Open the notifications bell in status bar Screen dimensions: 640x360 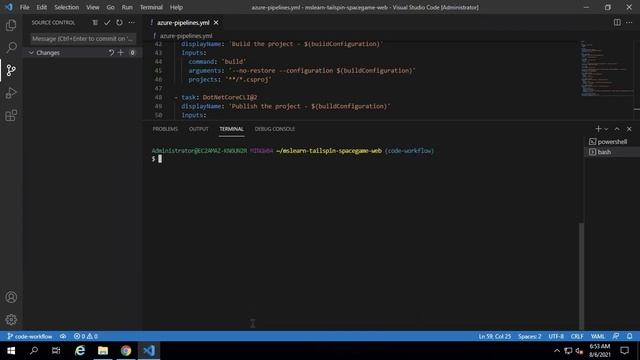click(x=630, y=336)
